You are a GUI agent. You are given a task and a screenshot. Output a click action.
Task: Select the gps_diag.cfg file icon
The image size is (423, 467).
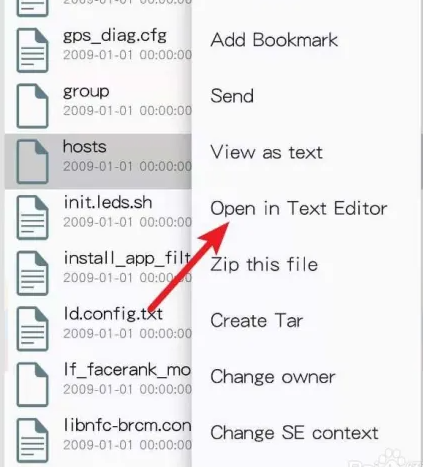coord(32,50)
